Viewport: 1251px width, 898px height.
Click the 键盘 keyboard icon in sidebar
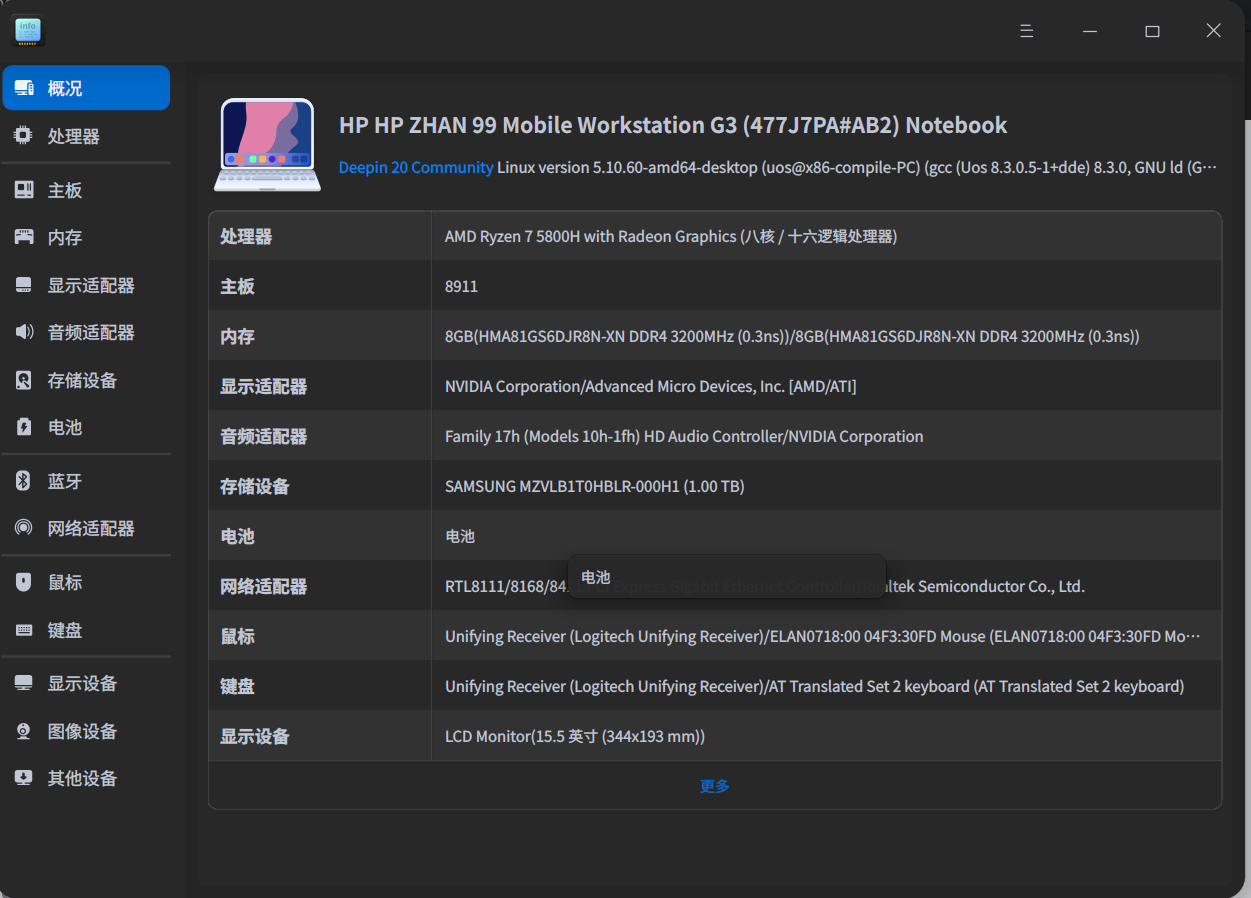tap(24, 630)
